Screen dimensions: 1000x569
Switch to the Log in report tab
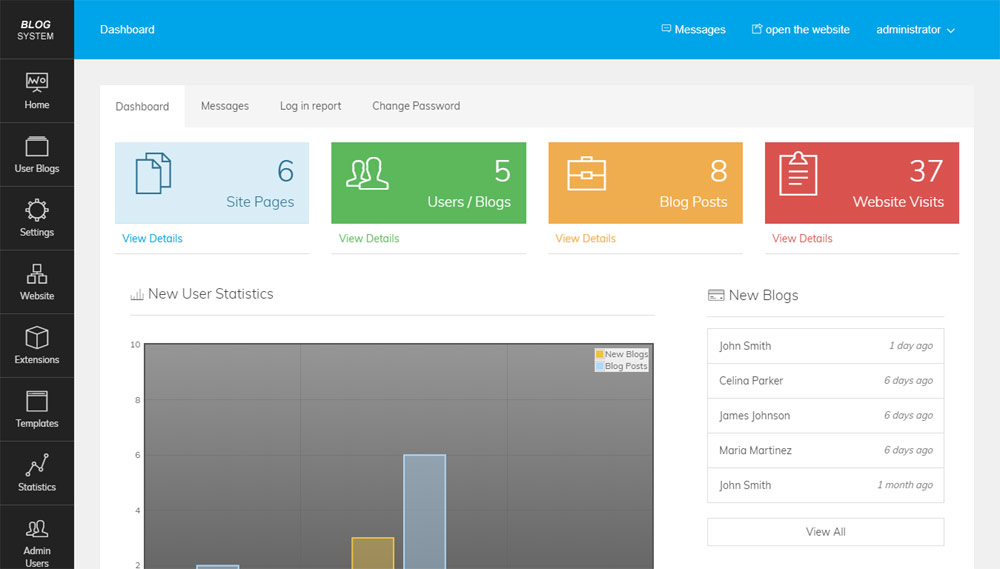tap(310, 106)
